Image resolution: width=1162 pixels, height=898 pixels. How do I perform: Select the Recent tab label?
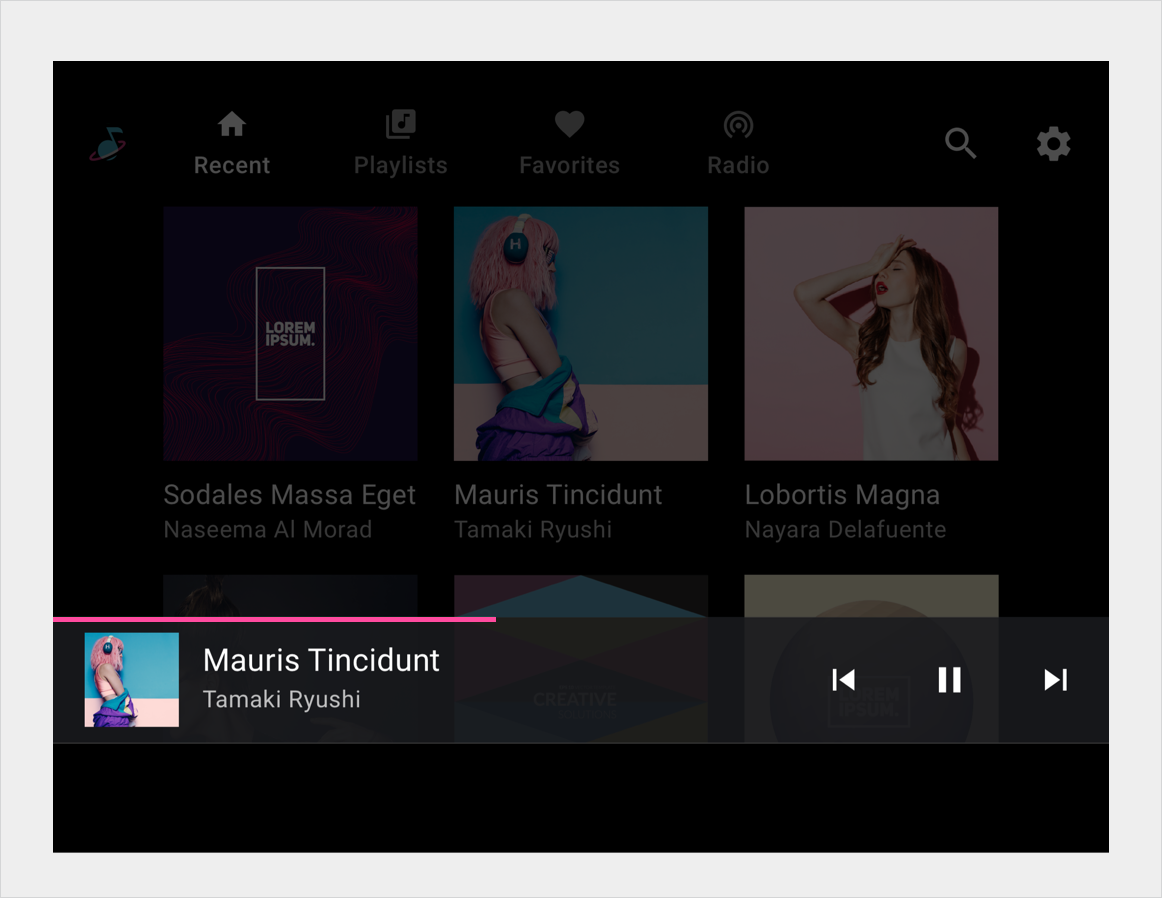click(x=232, y=165)
